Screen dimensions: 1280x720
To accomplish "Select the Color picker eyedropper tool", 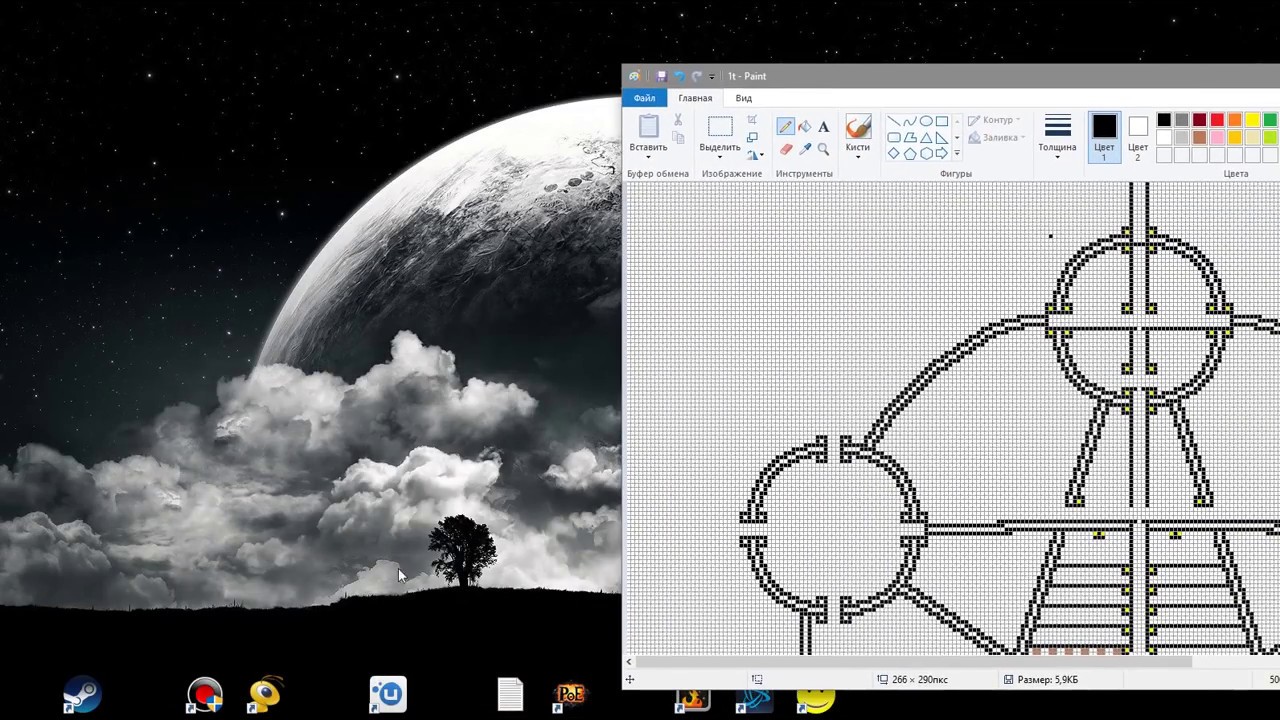I will click(x=804, y=149).
